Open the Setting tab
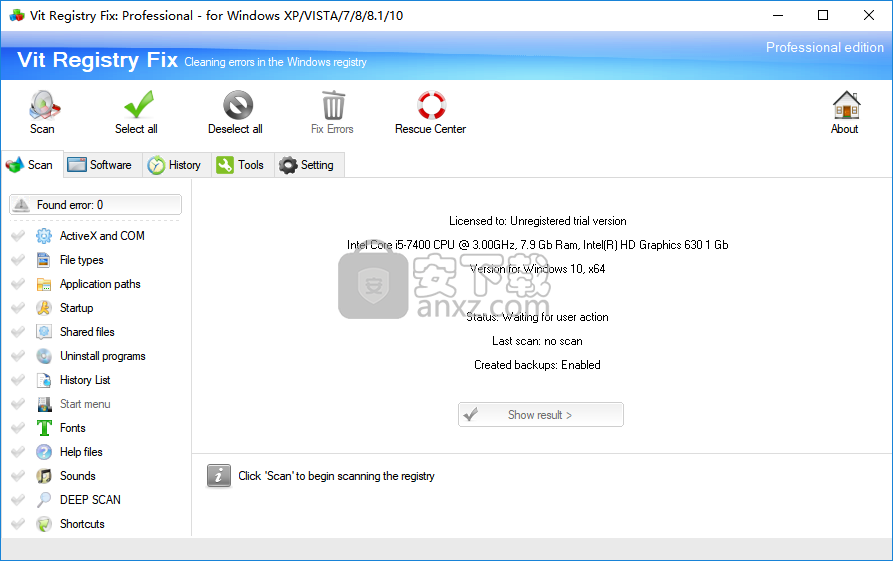The image size is (893, 561). coord(309,165)
